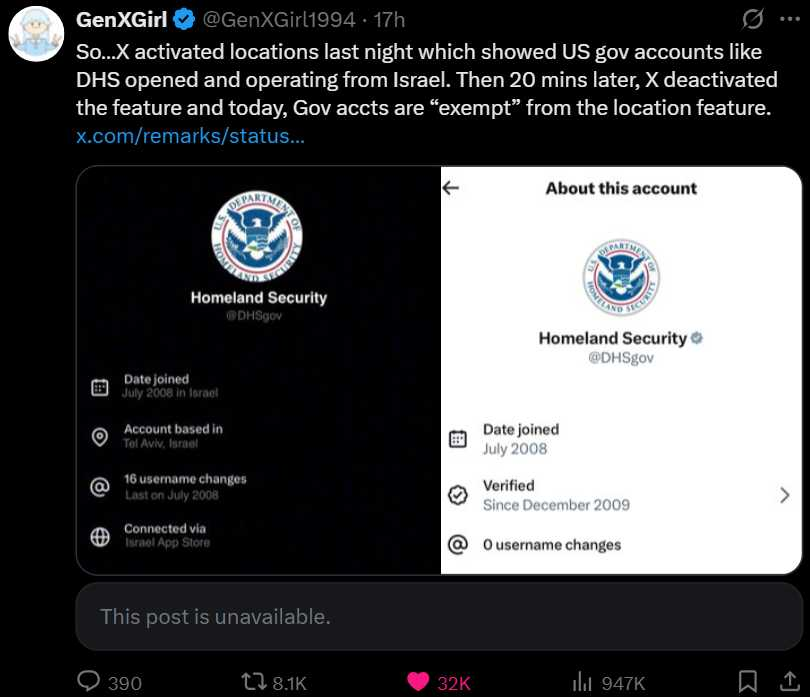Click the back arrow in About this account

[x=452, y=188]
